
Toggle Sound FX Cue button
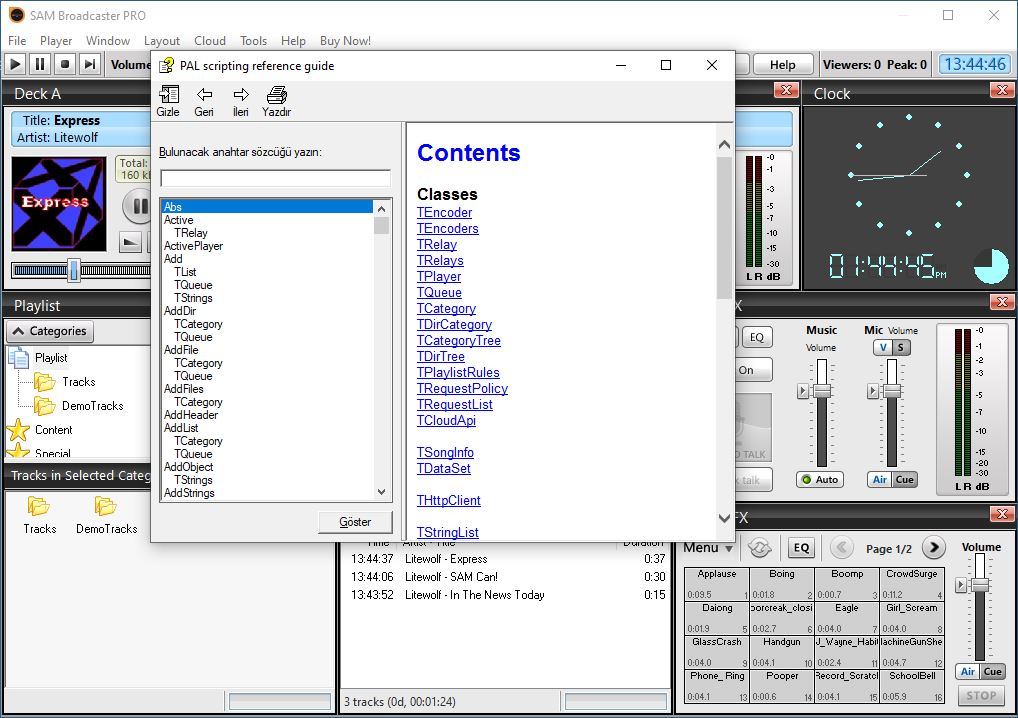993,671
